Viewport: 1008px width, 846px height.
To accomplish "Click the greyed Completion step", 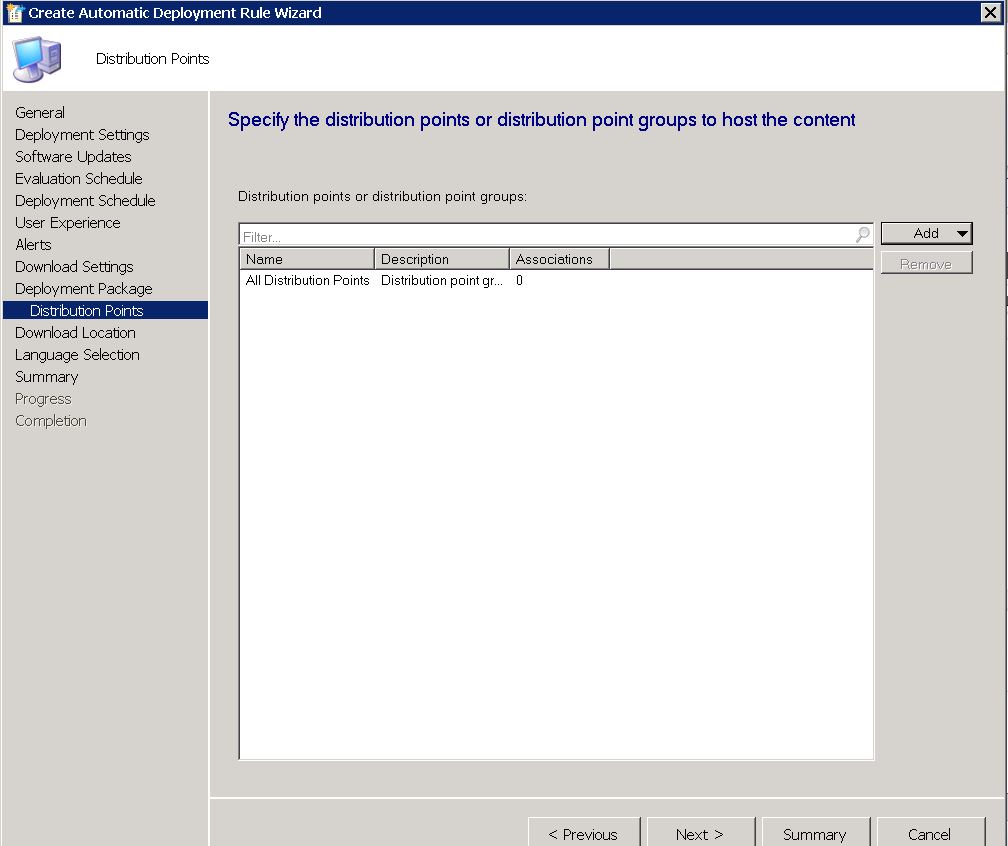I will click(x=51, y=420).
